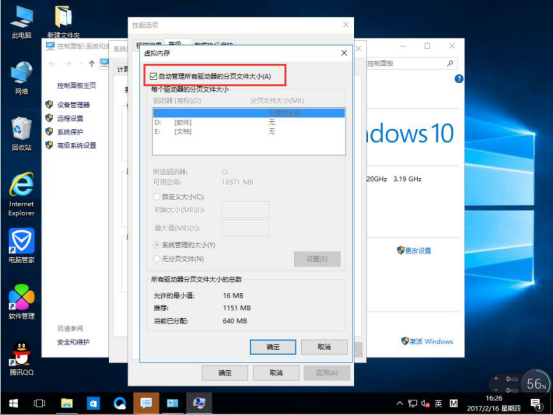The height and width of the screenshot is (415, 553).
Task: Click the 最大值 input field
Action: (245, 228)
